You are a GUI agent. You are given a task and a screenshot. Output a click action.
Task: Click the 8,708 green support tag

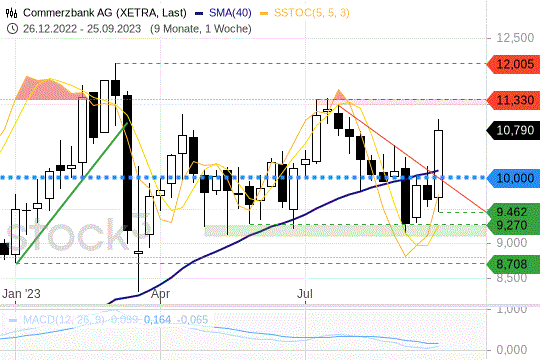pos(513,264)
